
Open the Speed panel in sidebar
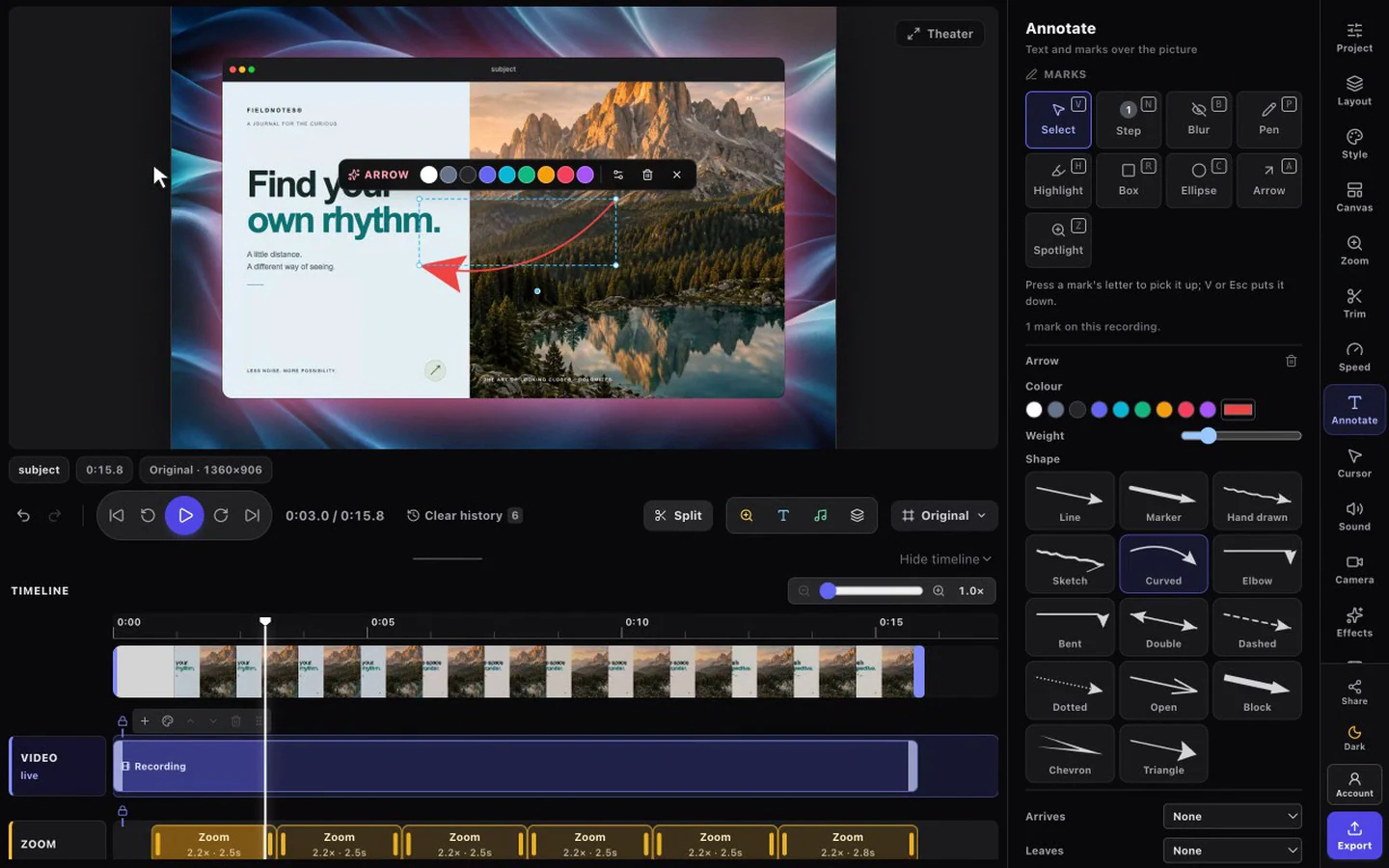point(1354,356)
